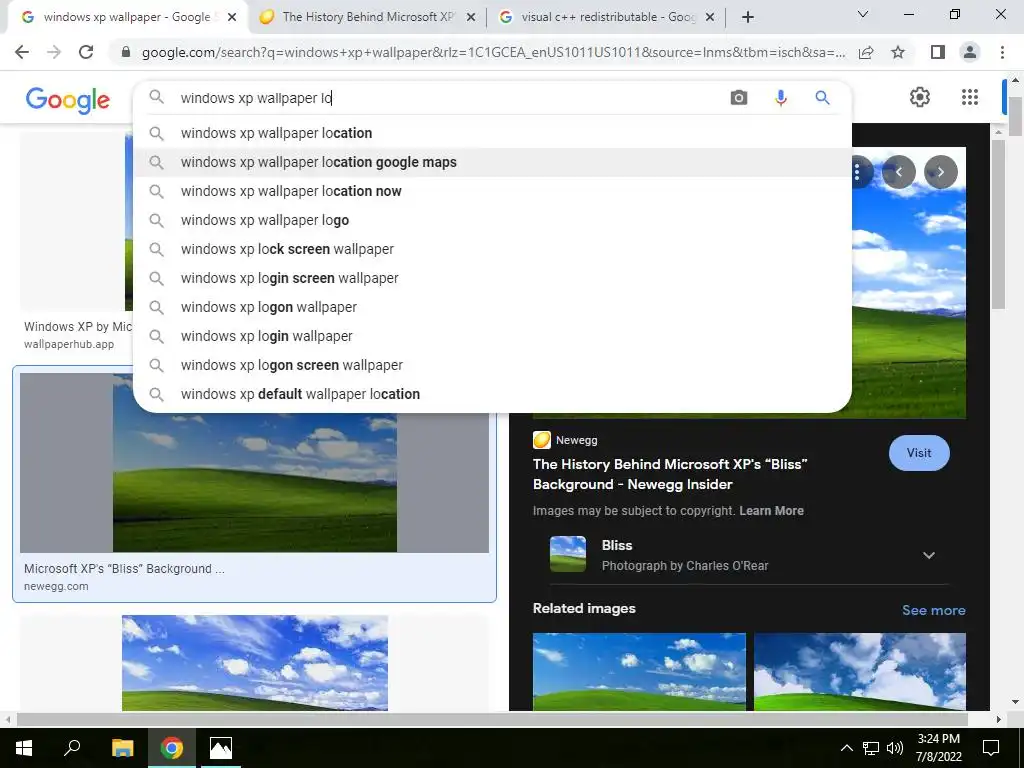Viewport: 1024px width, 768px height.
Task: Choose suggestion 'windows xp lock screen wallpaper'
Action: coord(492,249)
